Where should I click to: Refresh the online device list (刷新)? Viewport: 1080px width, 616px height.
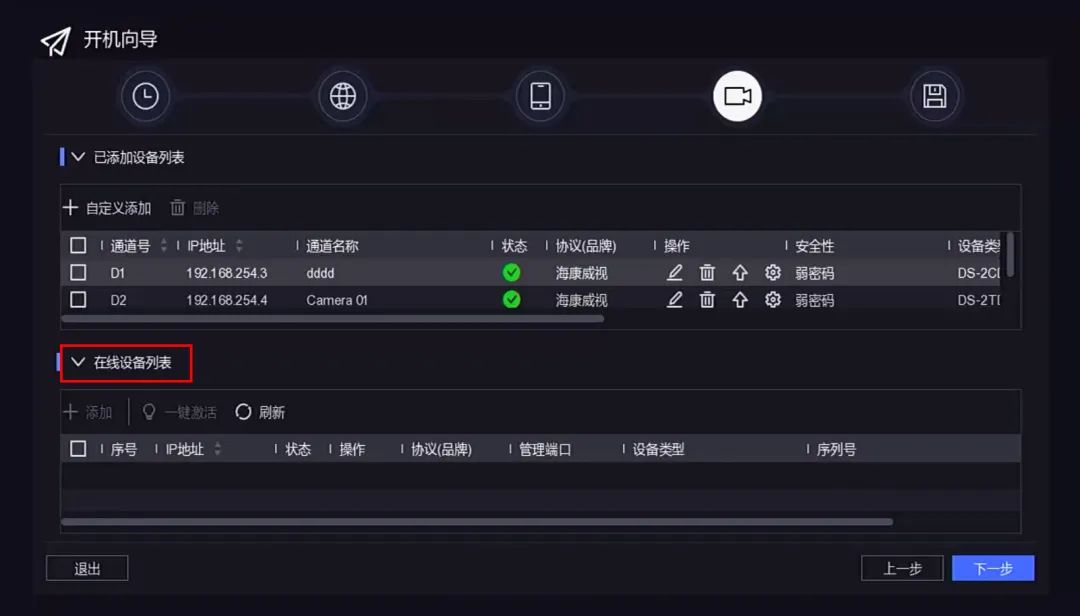(260, 412)
